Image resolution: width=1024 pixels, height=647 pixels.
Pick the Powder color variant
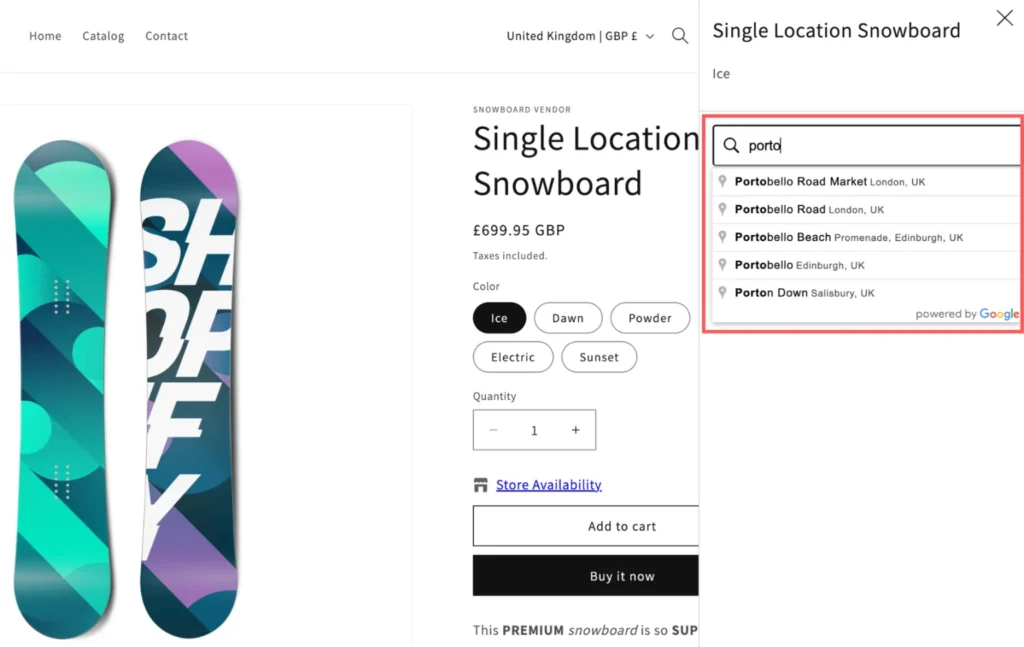click(x=650, y=318)
